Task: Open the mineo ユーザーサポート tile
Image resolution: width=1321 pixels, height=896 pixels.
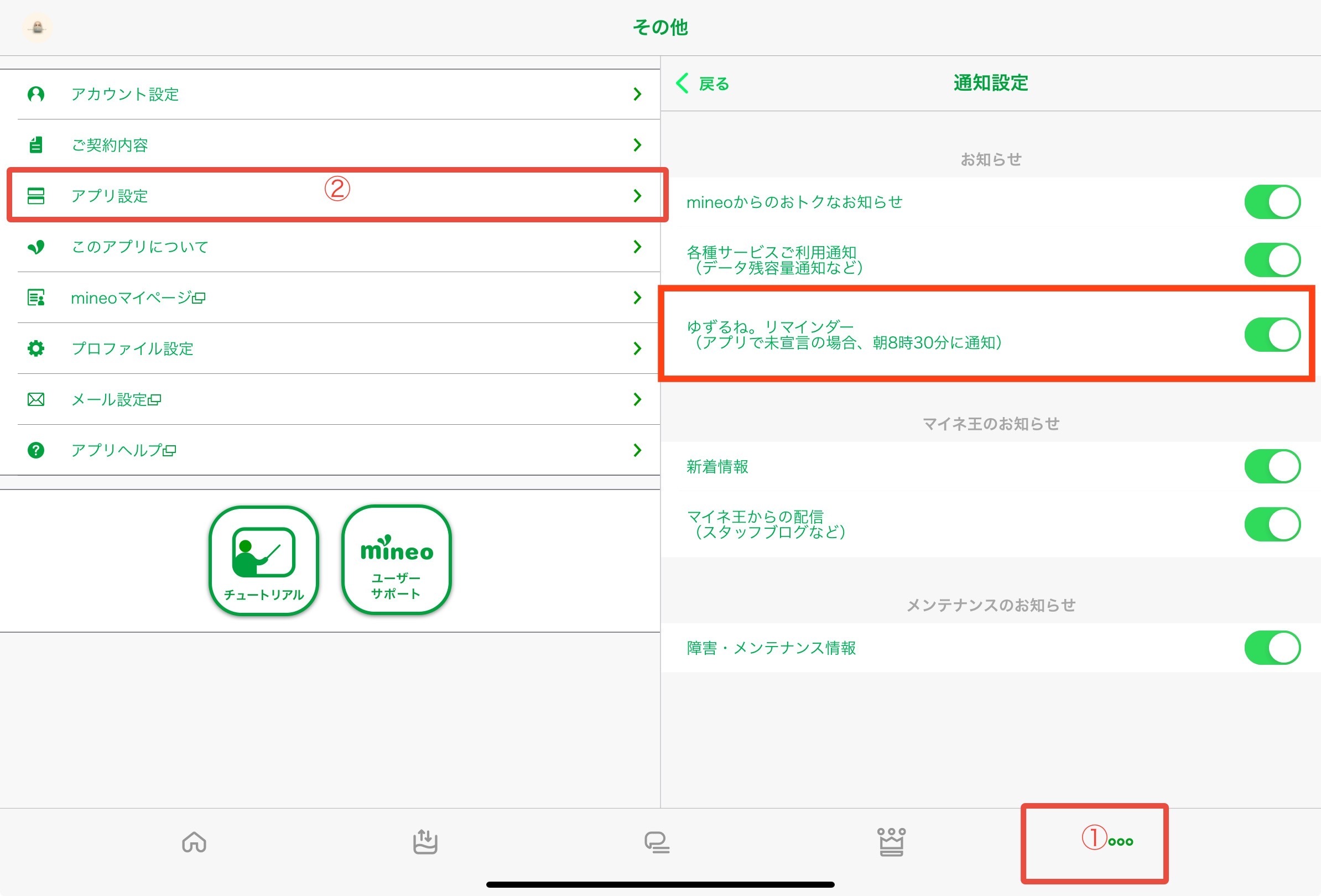Action: (396, 560)
